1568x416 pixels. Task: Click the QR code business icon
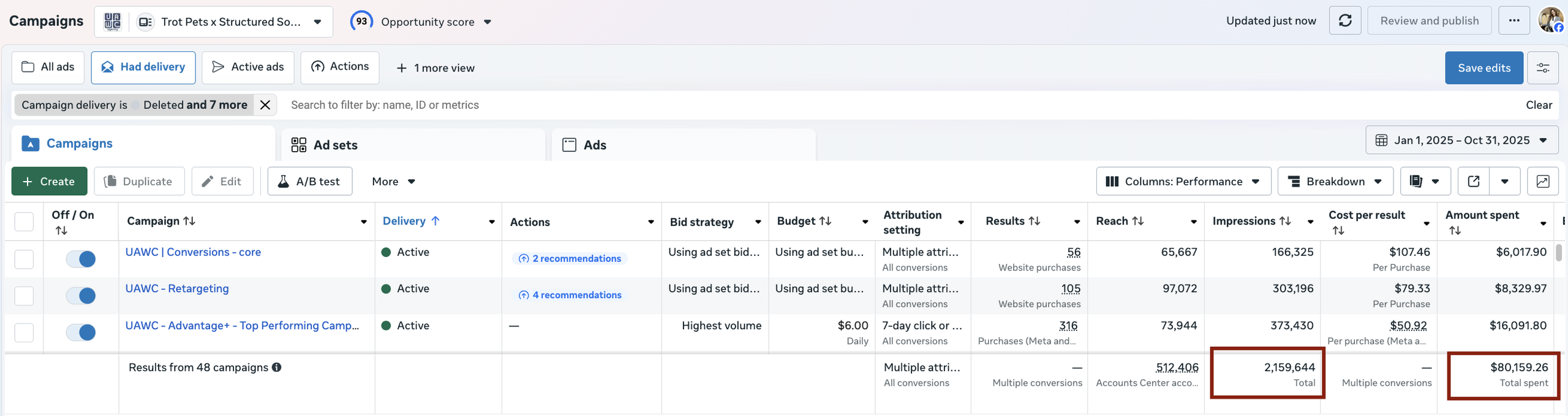click(x=112, y=21)
